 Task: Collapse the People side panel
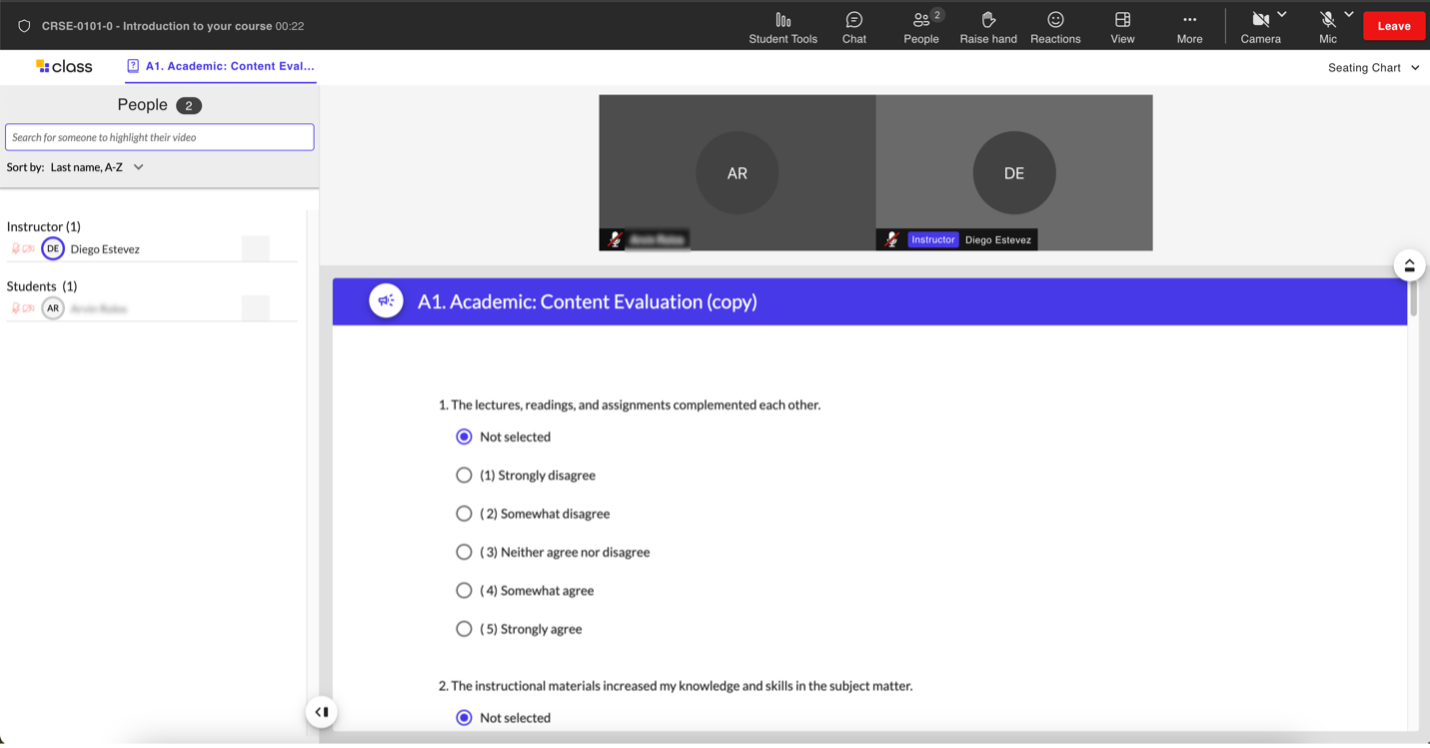322,712
